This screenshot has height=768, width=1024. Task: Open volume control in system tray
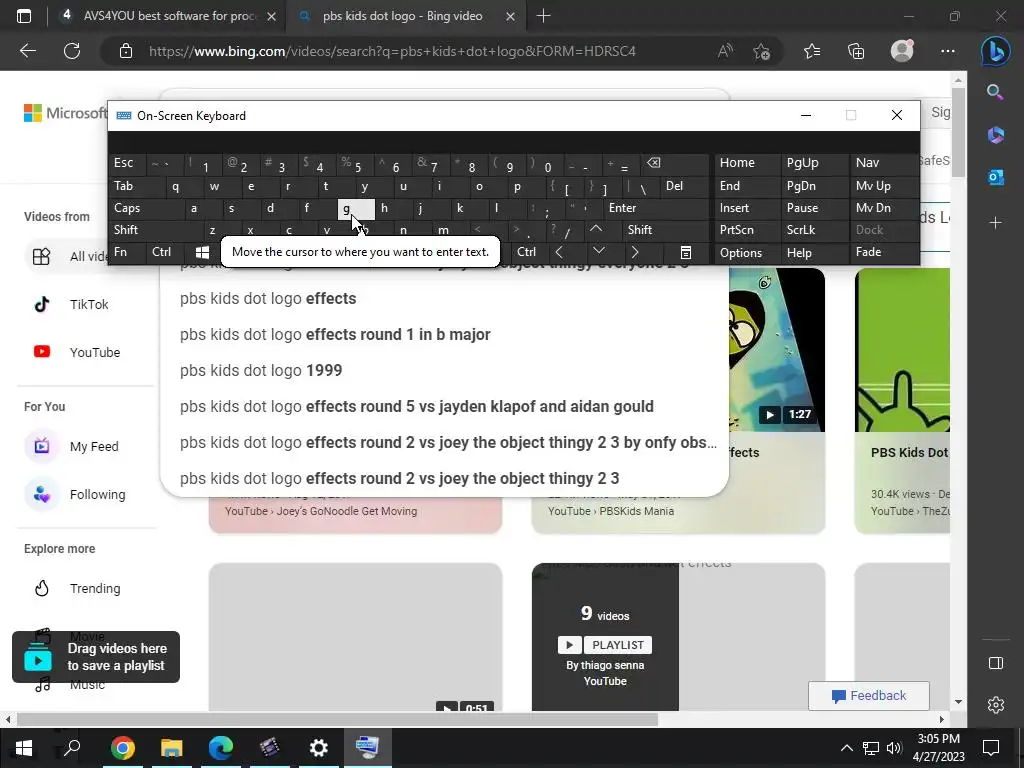click(893, 748)
